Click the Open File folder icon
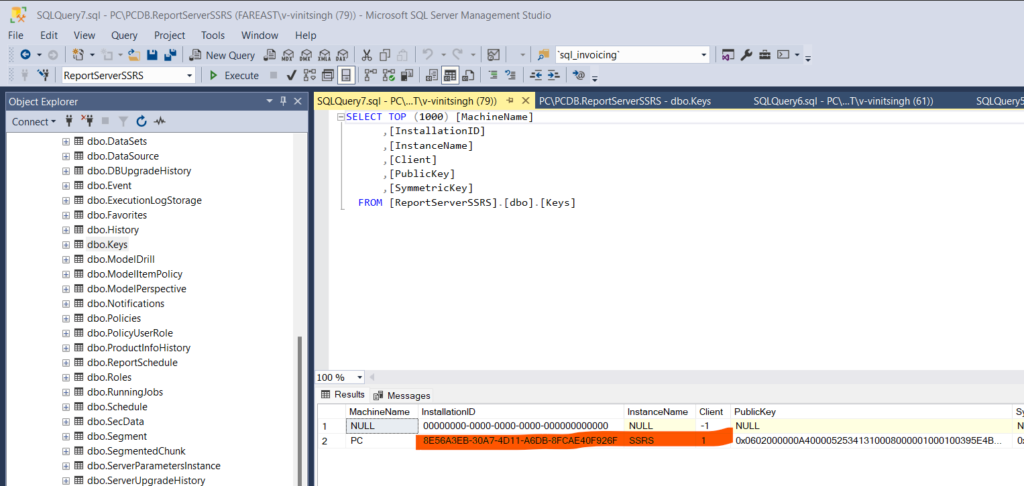 pos(135,56)
